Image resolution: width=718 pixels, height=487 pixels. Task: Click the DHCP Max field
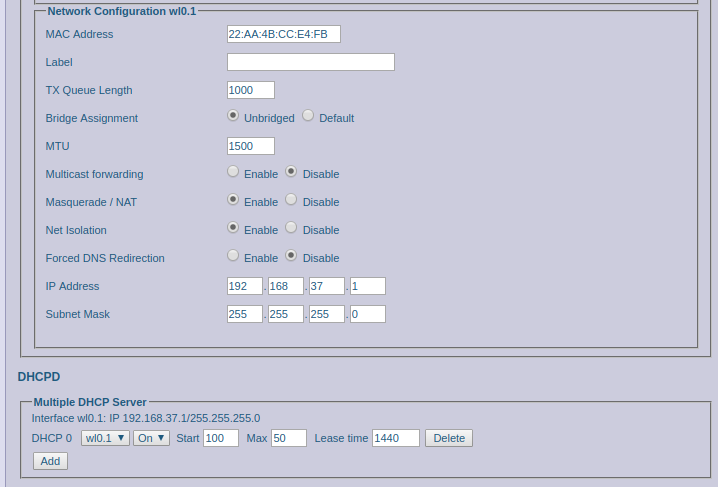tap(288, 438)
